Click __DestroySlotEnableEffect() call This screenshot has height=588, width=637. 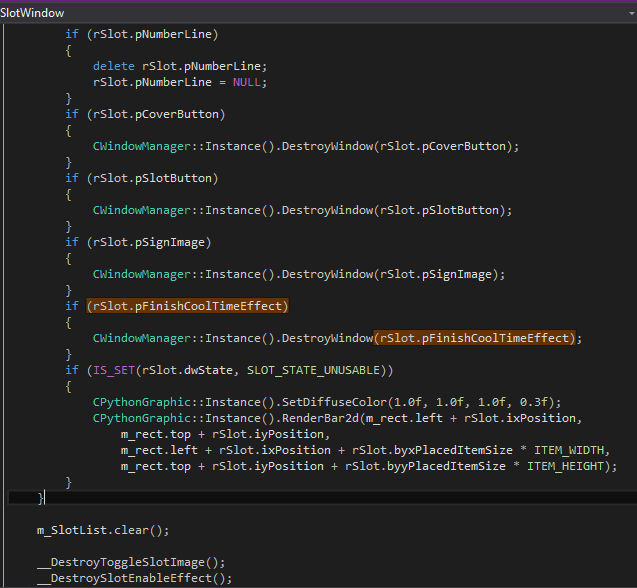point(134,579)
